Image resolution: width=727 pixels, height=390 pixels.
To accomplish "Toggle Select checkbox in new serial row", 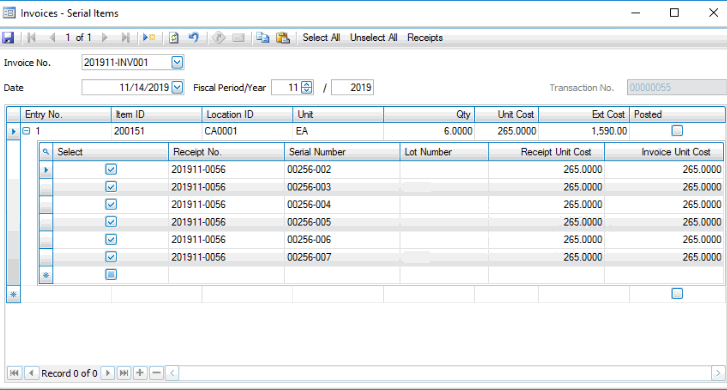I will pos(111,275).
